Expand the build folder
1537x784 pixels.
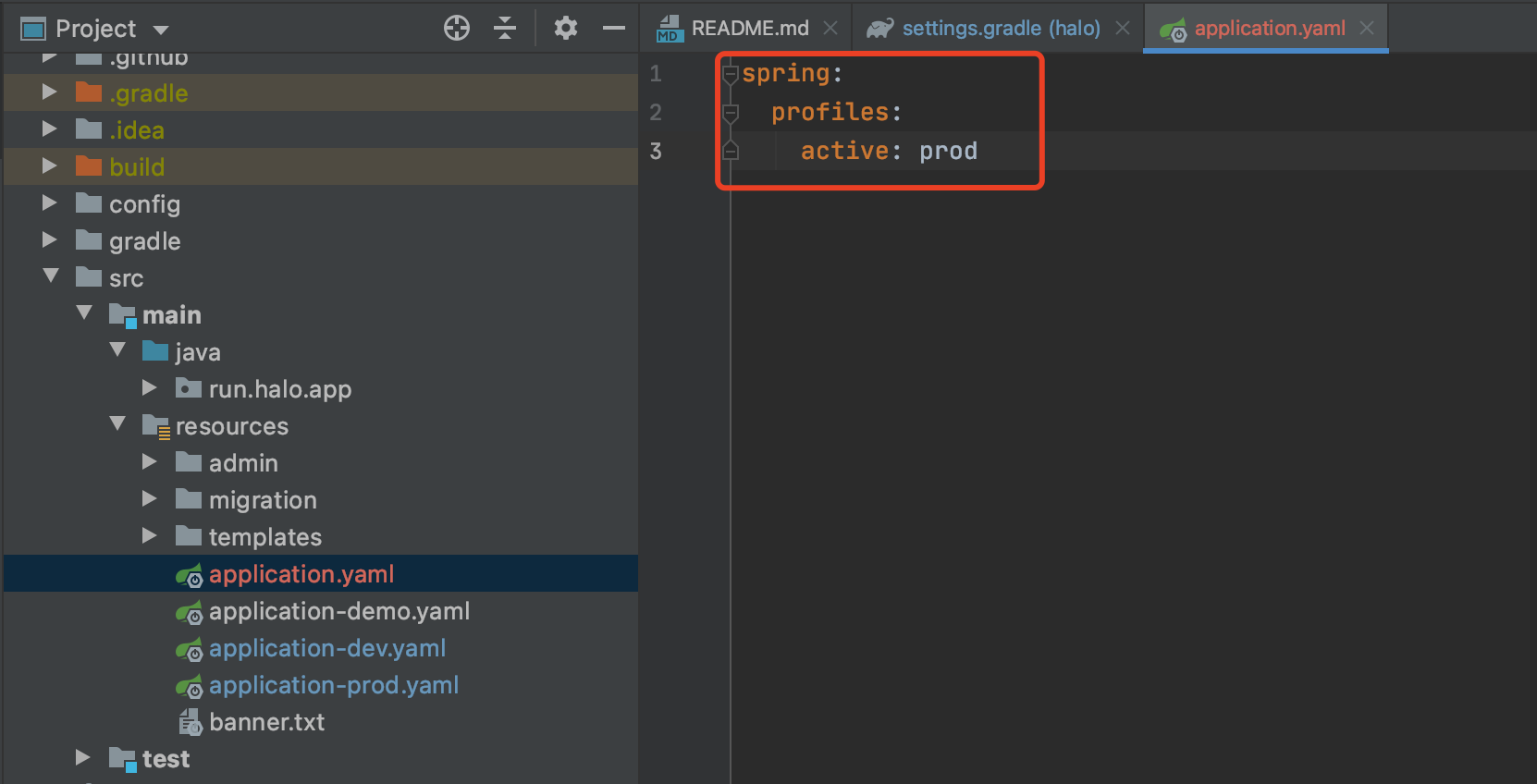50,166
